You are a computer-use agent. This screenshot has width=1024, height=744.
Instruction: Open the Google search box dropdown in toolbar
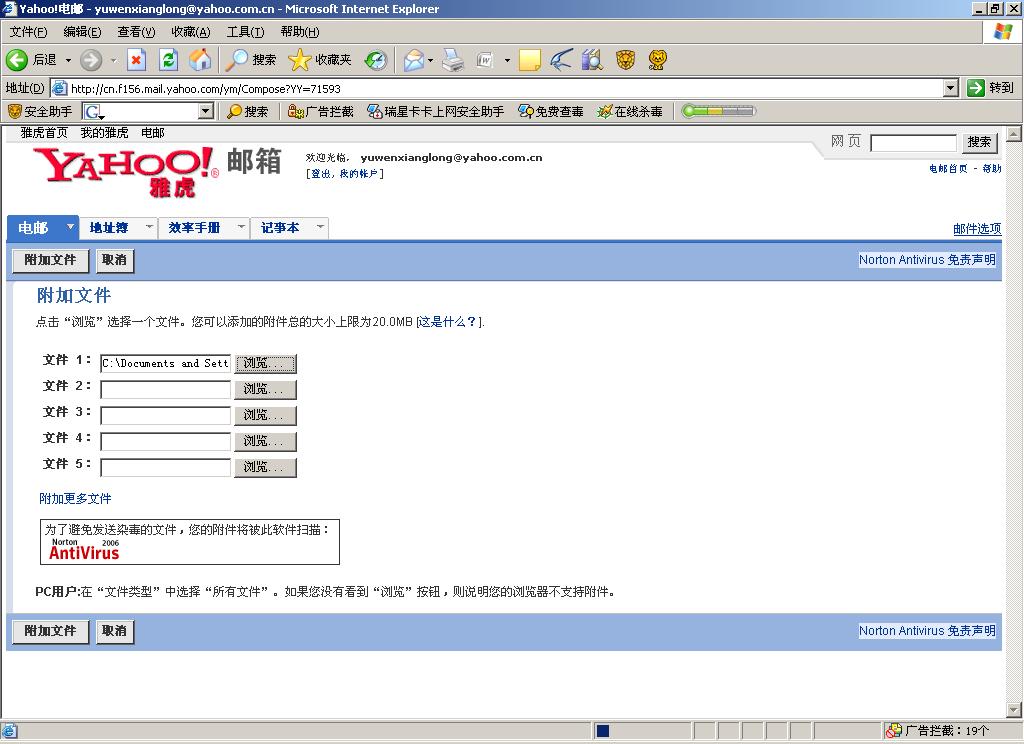[206, 112]
